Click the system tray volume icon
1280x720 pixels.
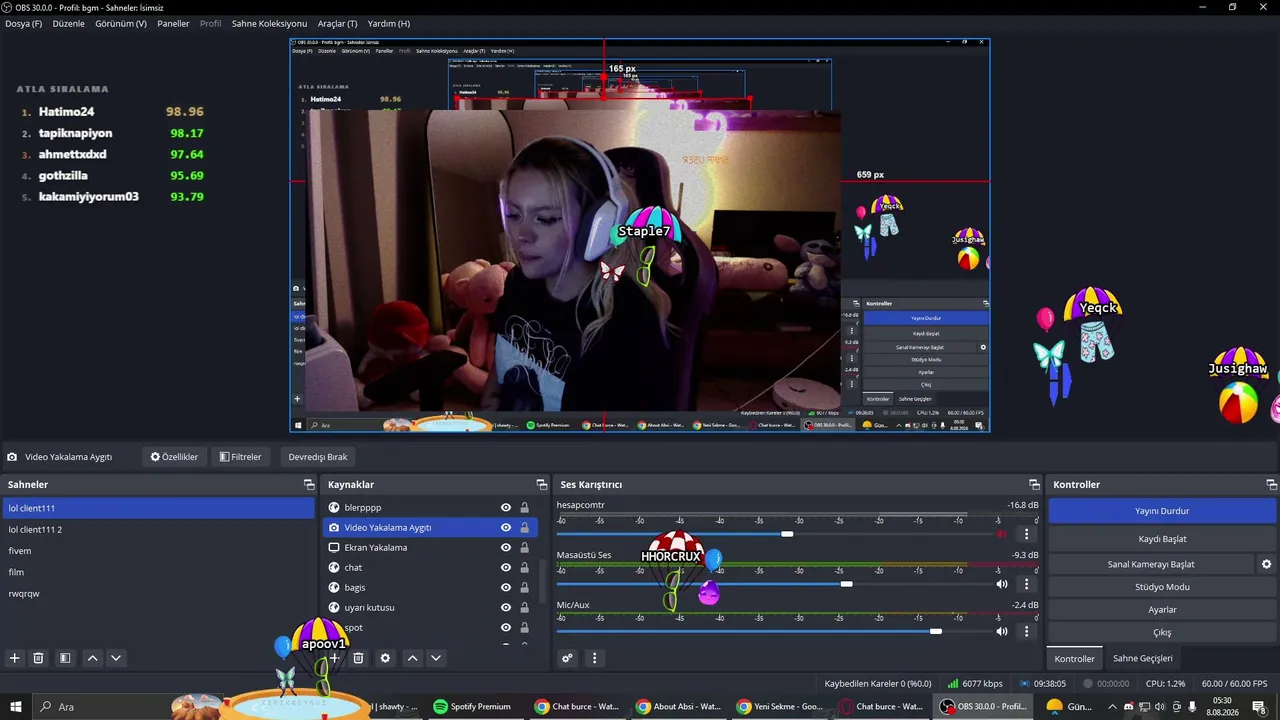point(1160,707)
